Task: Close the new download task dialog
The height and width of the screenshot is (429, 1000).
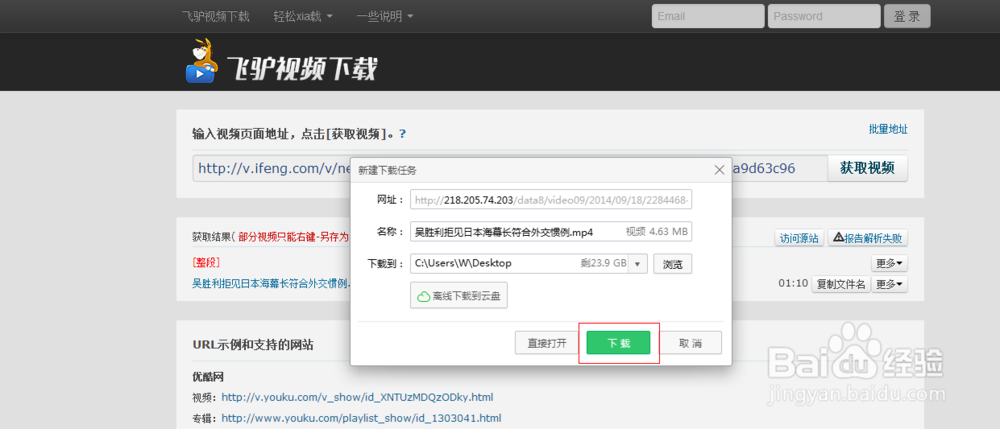Action: point(719,170)
